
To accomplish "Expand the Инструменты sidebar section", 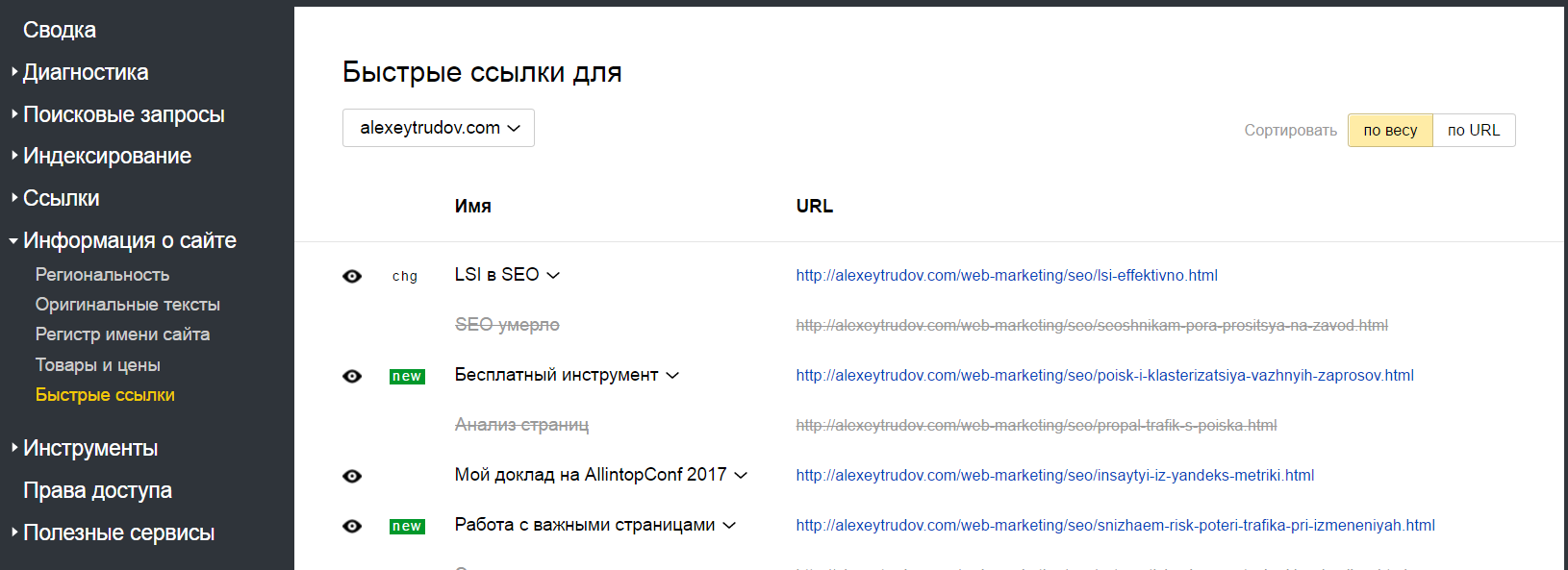I will [90, 448].
